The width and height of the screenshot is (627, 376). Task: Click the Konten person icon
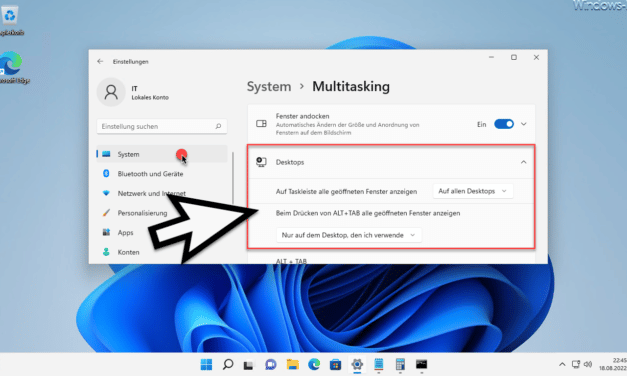coord(106,252)
